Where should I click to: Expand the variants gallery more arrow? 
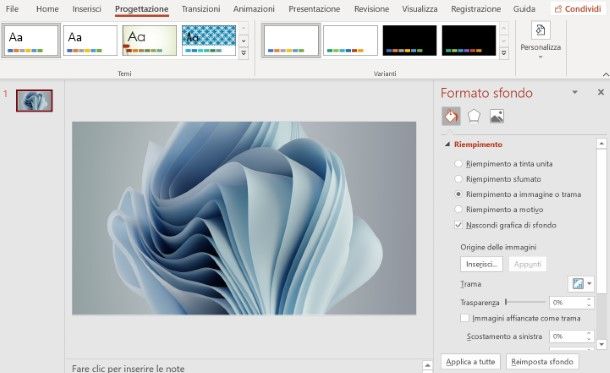[x=504, y=52]
